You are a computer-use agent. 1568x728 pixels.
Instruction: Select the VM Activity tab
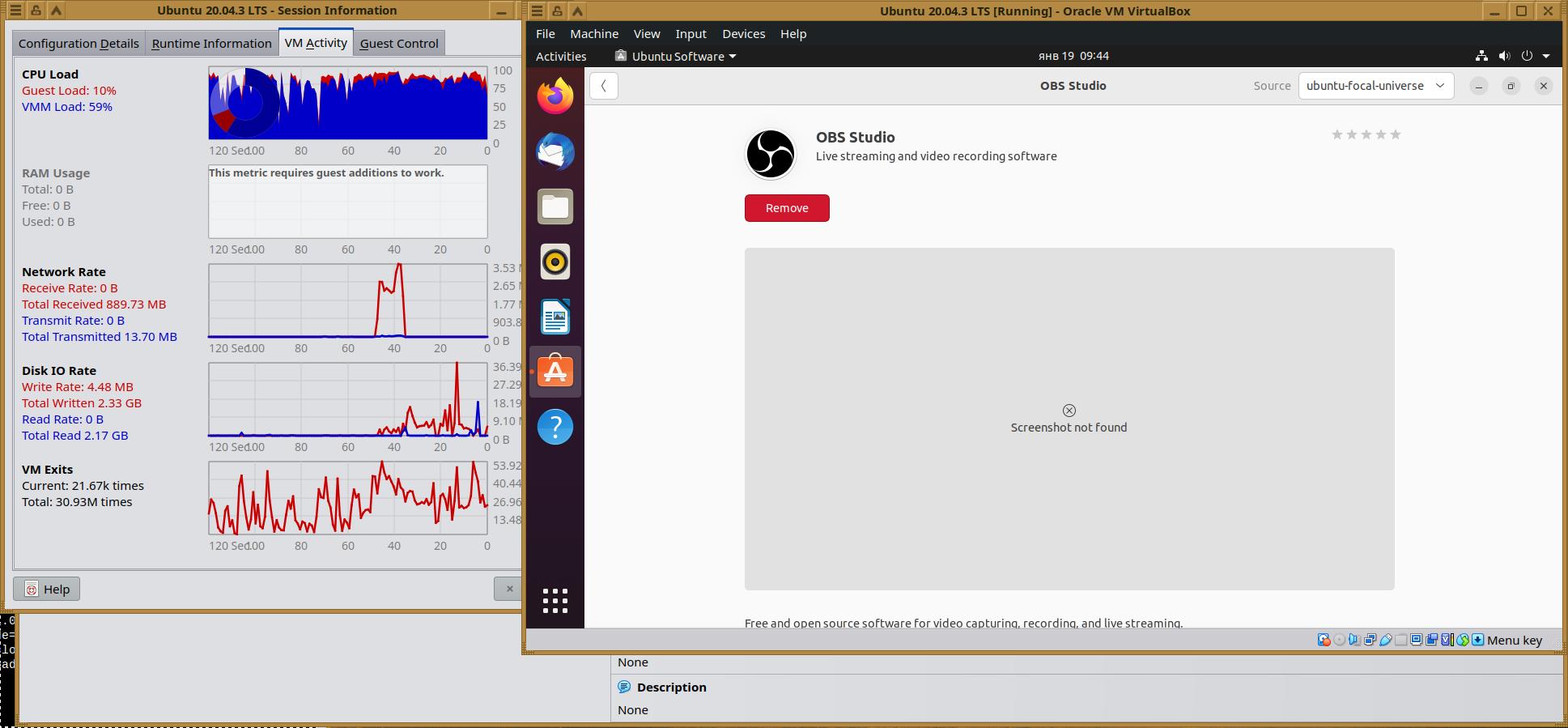tap(316, 43)
